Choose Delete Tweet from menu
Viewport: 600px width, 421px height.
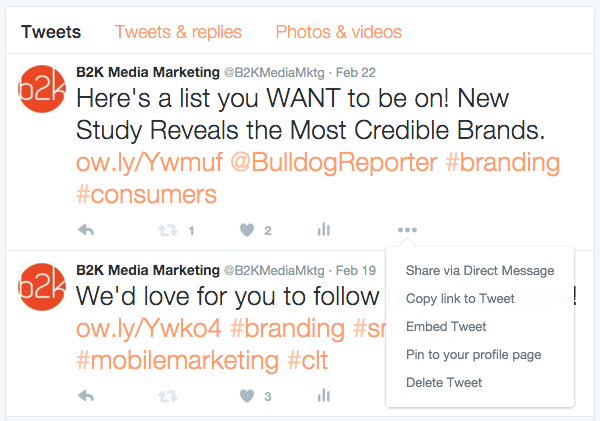tap(444, 382)
